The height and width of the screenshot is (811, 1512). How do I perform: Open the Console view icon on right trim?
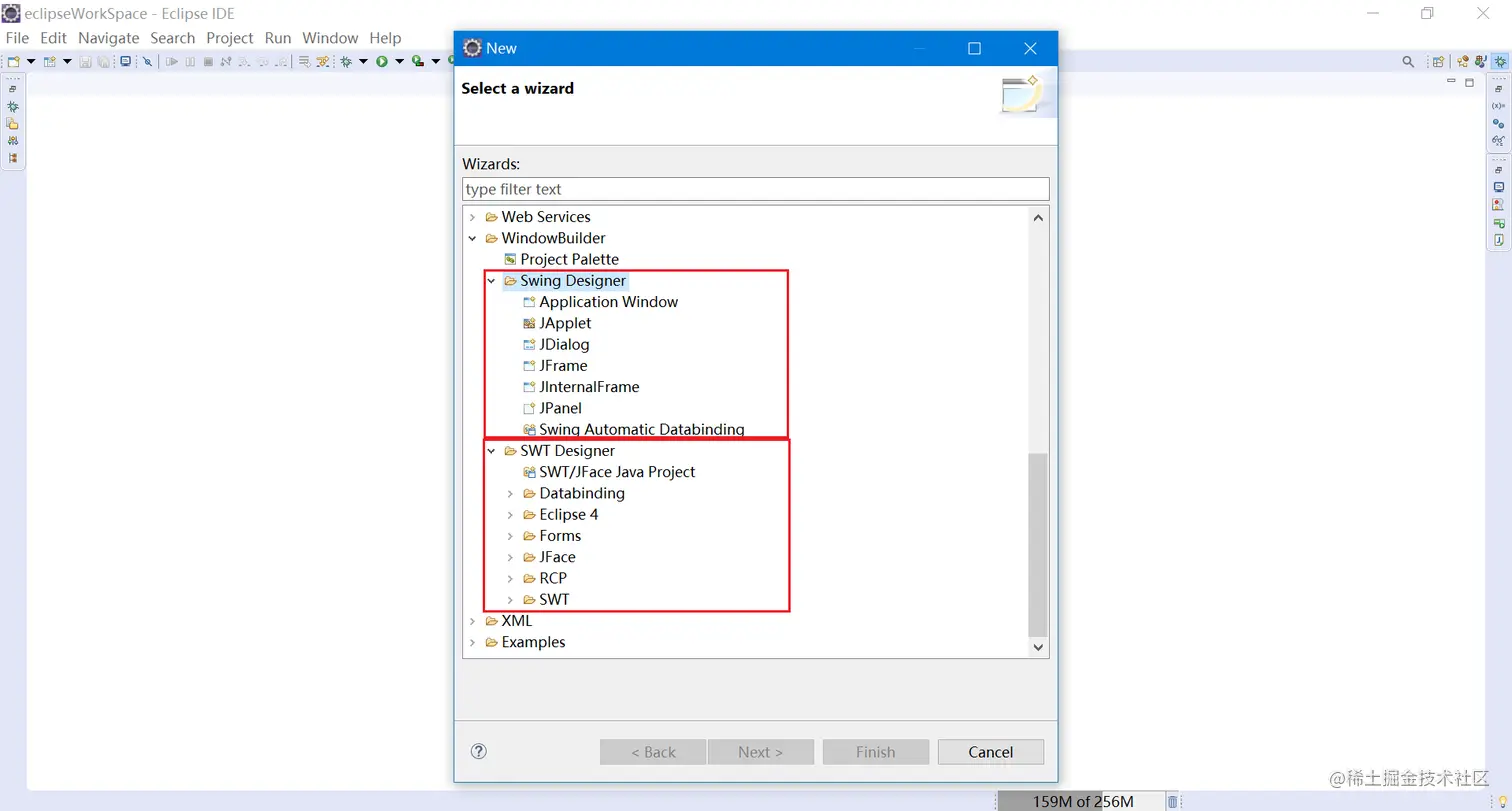pyautogui.click(x=1498, y=187)
